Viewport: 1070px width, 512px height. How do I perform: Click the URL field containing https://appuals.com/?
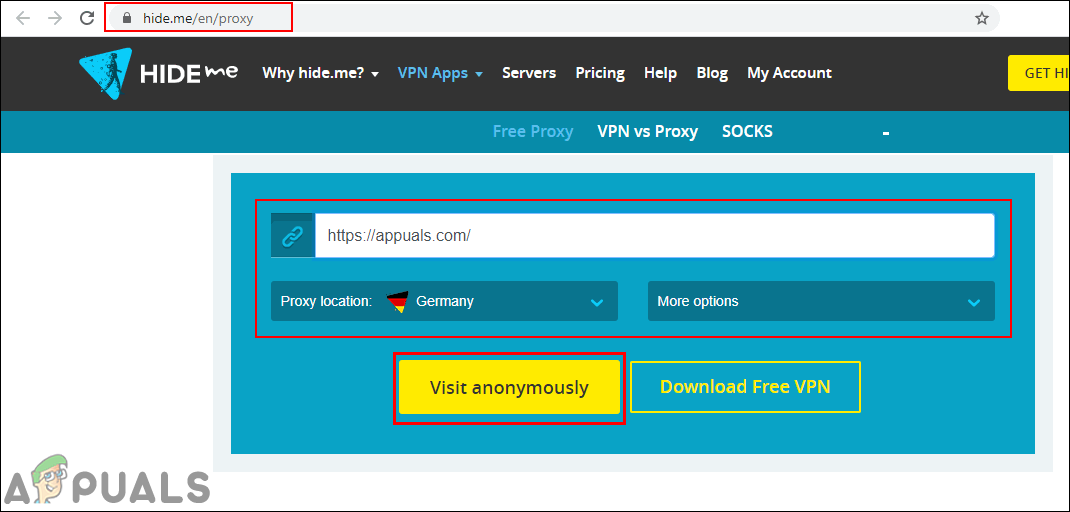point(654,236)
